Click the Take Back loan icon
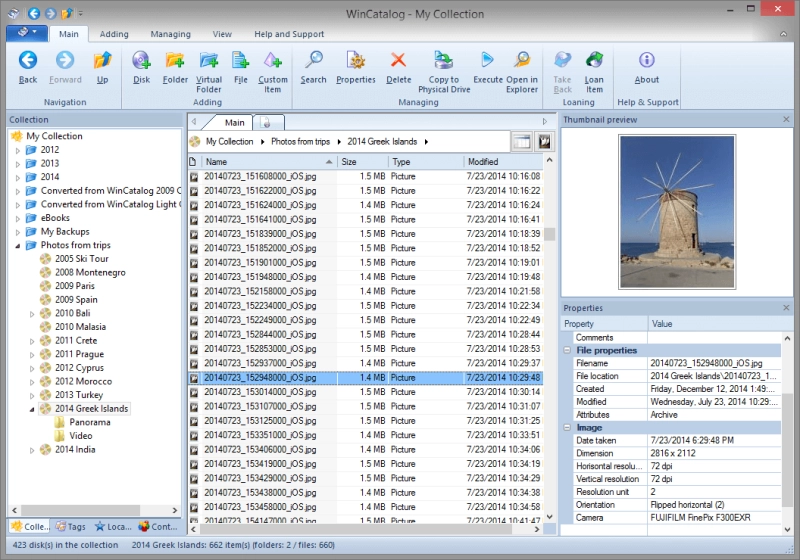Screen dimensions: 800x560 (x=562, y=60)
